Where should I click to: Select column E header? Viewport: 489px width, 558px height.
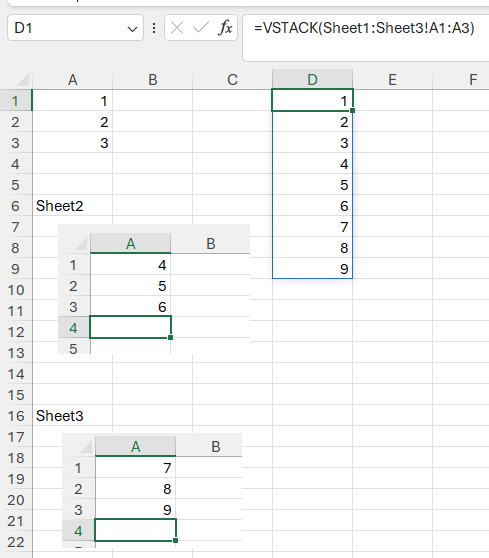point(393,80)
